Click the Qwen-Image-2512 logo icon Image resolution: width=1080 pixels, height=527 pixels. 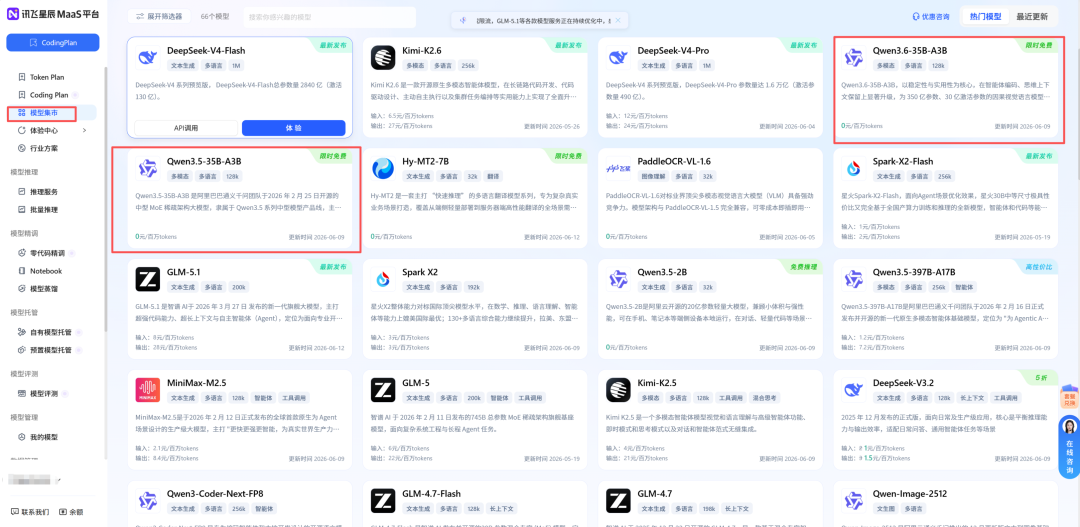click(x=854, y=501)
